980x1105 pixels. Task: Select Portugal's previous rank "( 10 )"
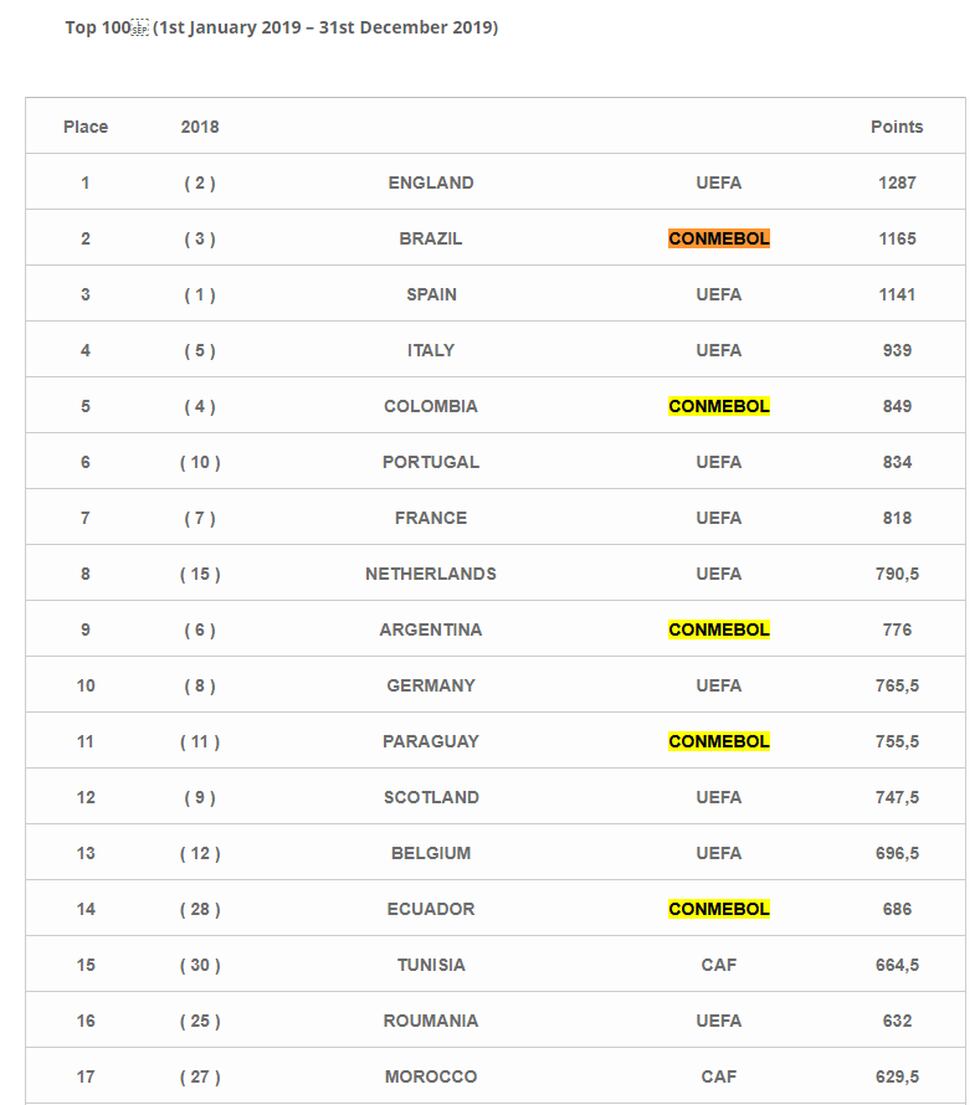coord(200,462)
